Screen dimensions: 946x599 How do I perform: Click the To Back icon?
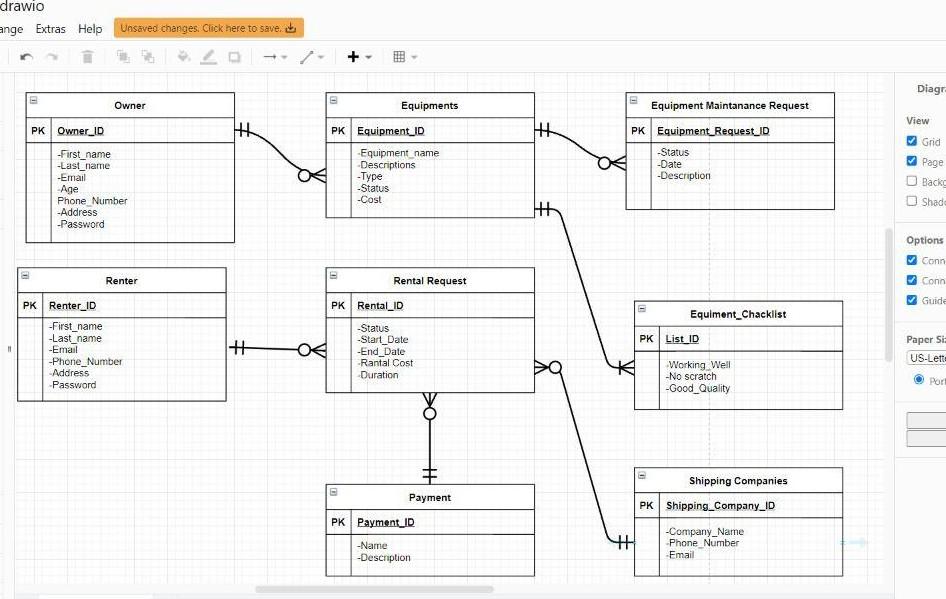pos(148,57)
